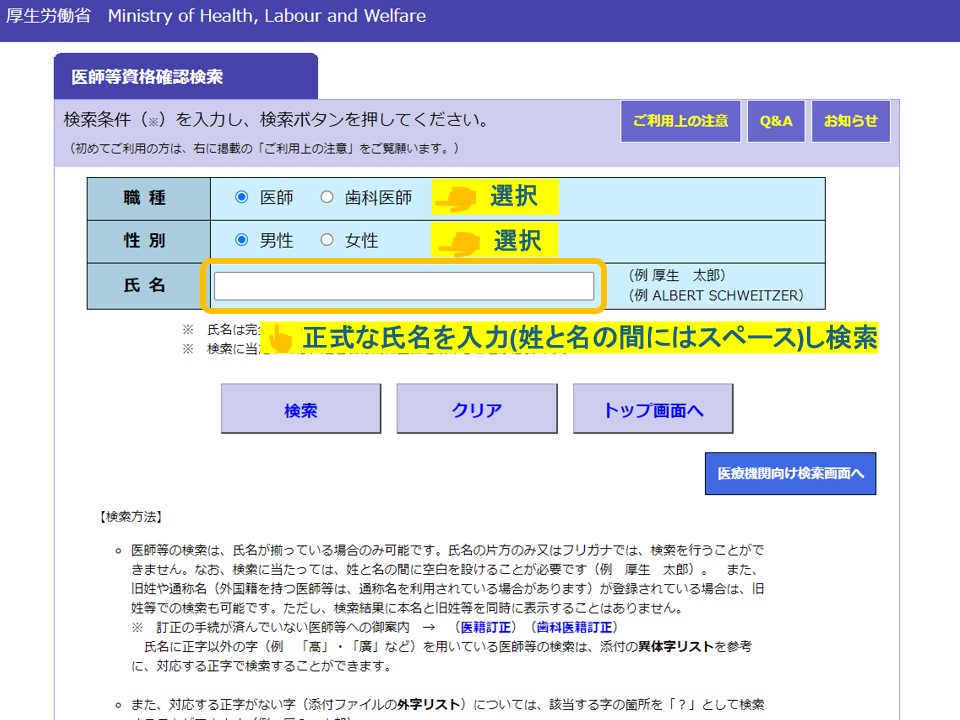Switch to the 医師等資格確認検索 tab
The height and width of the screenshot is (720, 960).
[x=185, y=77]
